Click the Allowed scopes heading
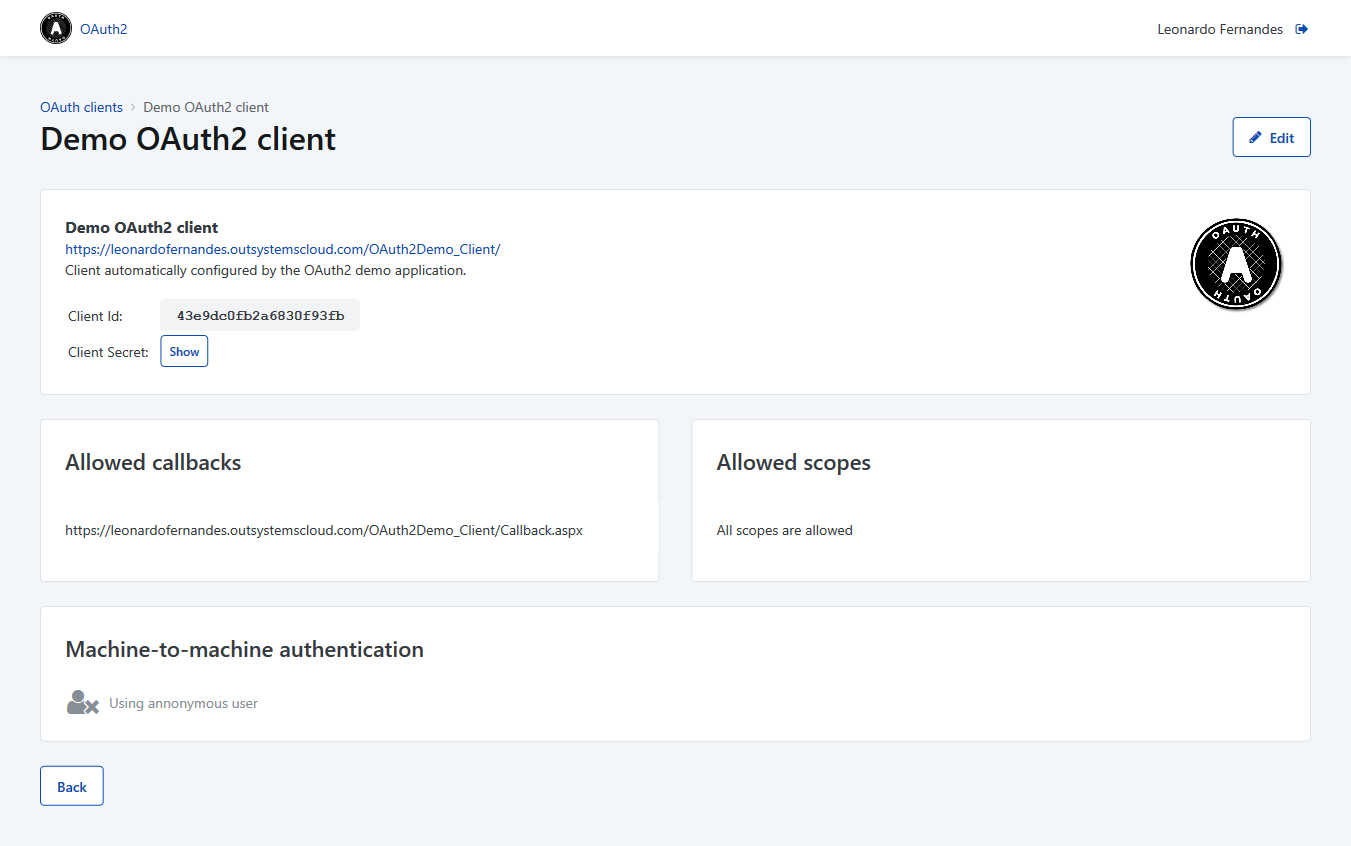Viewport: 1351px width, 846px height. click(x=794, y=462)
